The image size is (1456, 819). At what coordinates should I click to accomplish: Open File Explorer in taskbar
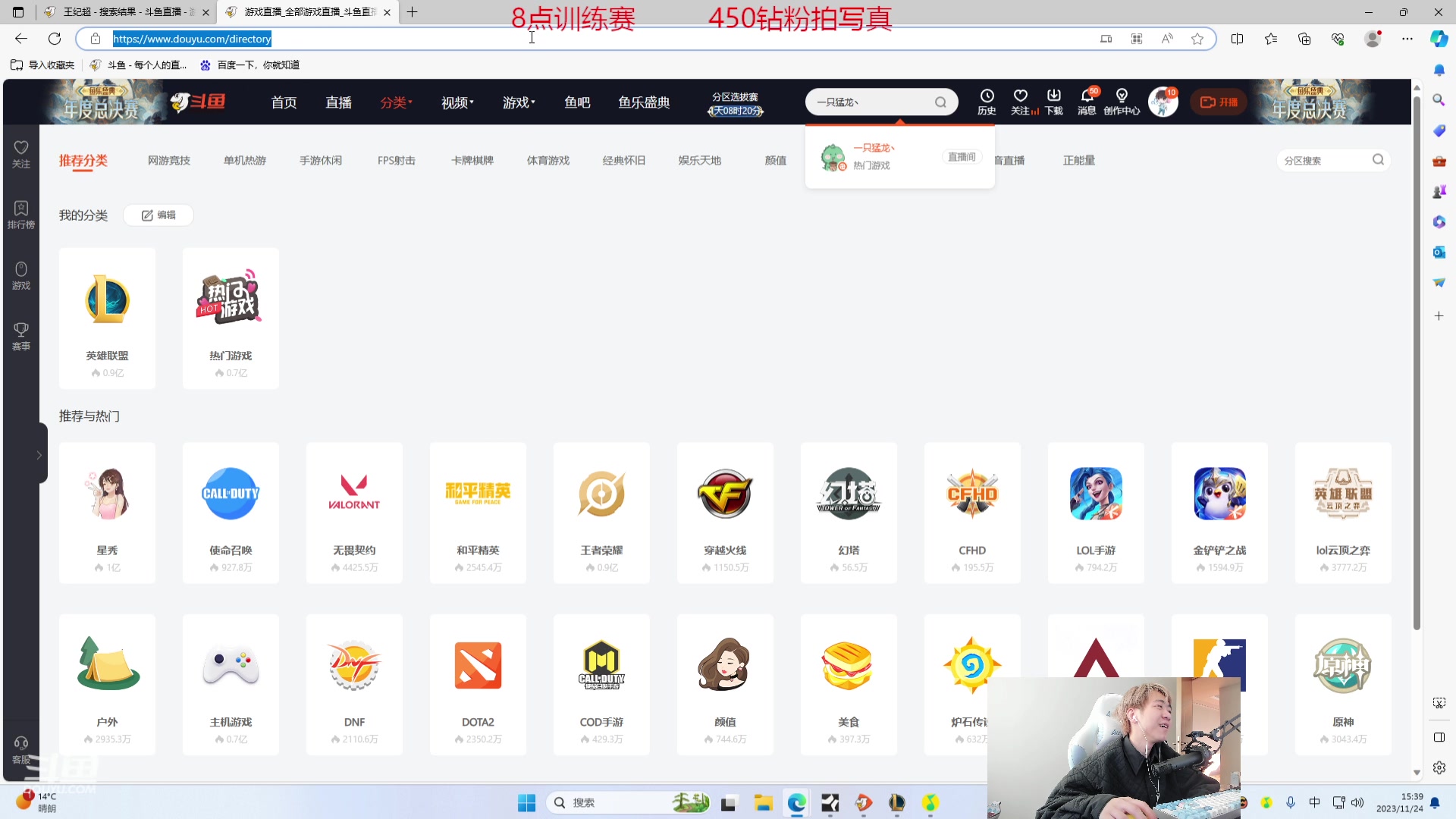click(763, 802)
